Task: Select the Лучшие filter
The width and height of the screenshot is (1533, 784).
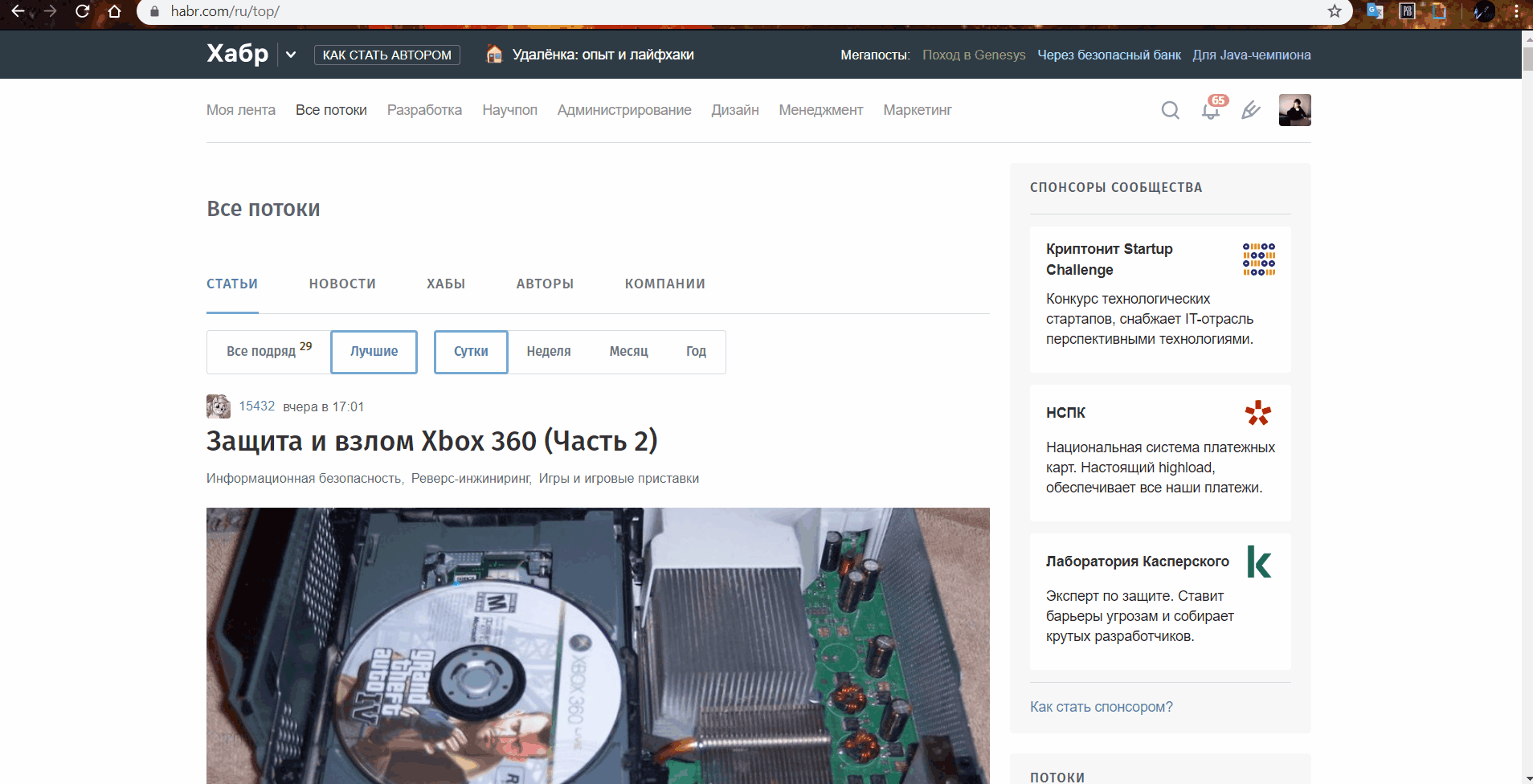Action: coord(374,352)
